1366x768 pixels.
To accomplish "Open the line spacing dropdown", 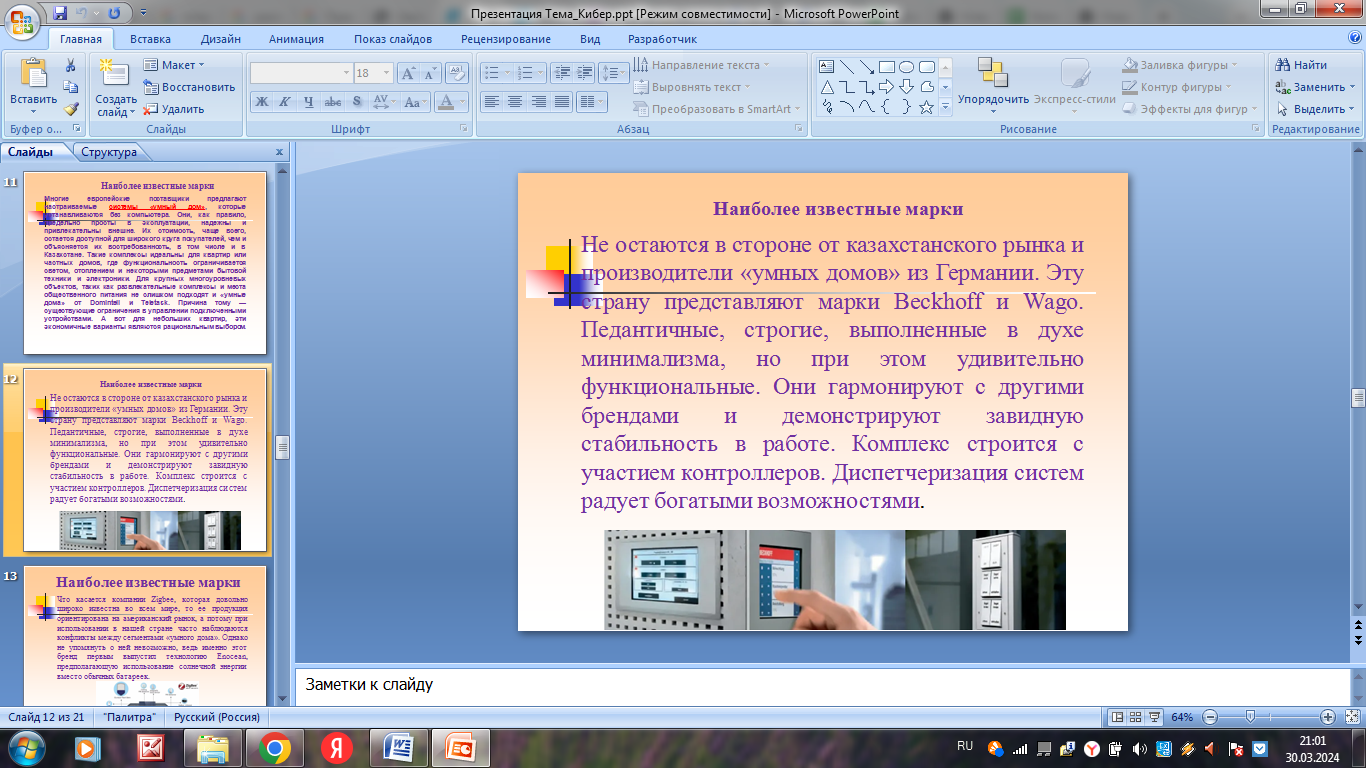I will click(614, 73).
